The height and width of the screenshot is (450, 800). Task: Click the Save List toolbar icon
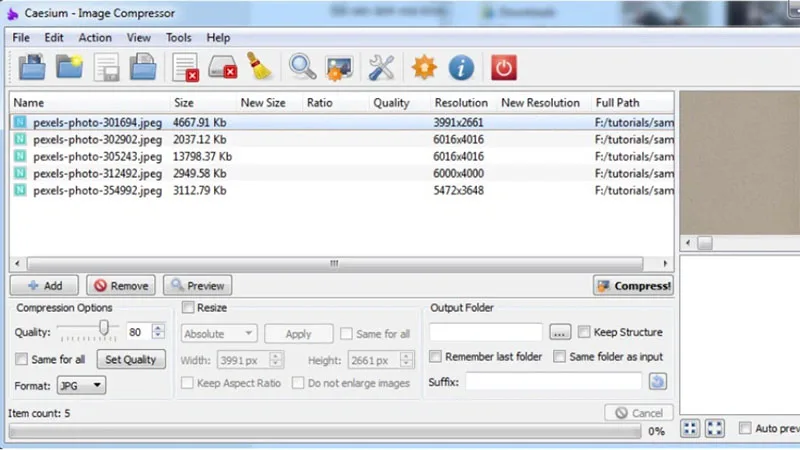(107, 67)
